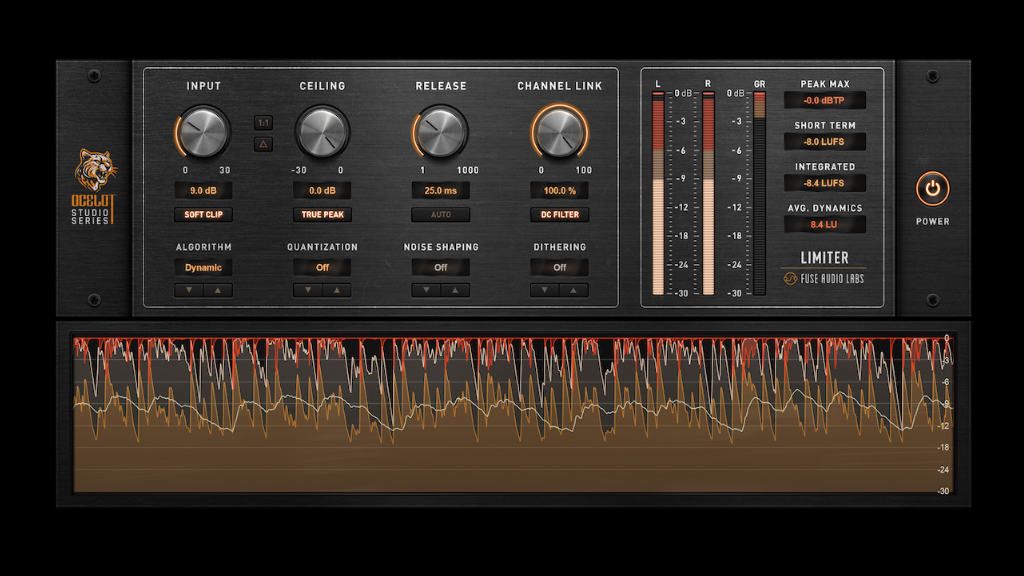The width and height of the screenshot is (1024, 576).
Task: Click the Input gain knob
Action: pyautogui.click(x=203, y=131)
